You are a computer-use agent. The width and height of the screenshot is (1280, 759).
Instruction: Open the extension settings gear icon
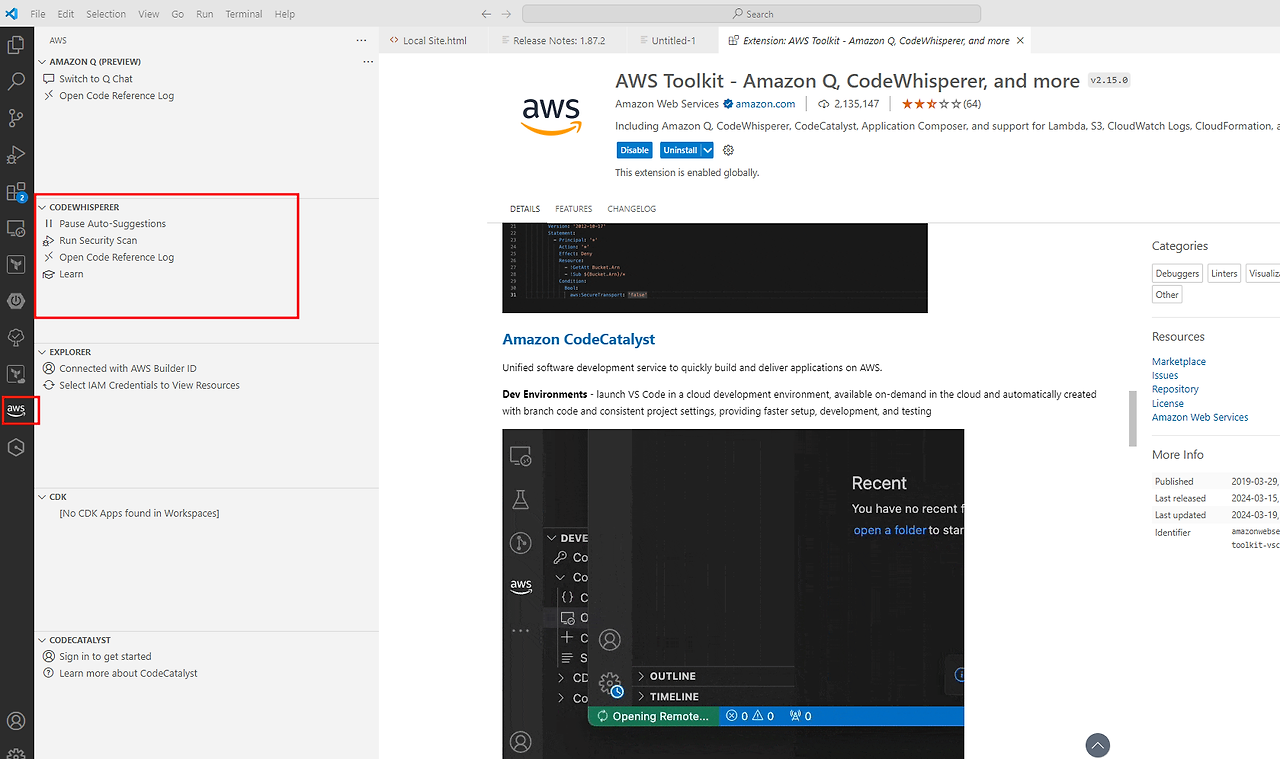click(x=728, y=150)
